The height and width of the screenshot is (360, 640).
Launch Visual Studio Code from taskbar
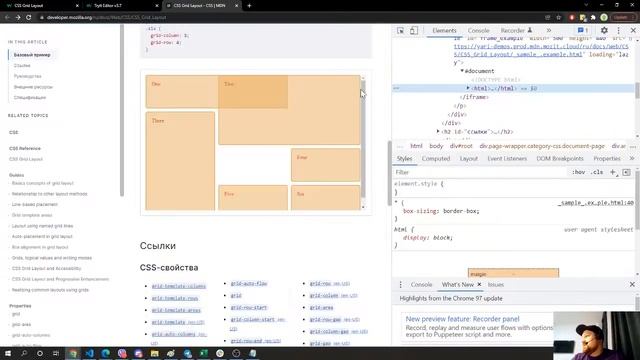pos(89,353)
